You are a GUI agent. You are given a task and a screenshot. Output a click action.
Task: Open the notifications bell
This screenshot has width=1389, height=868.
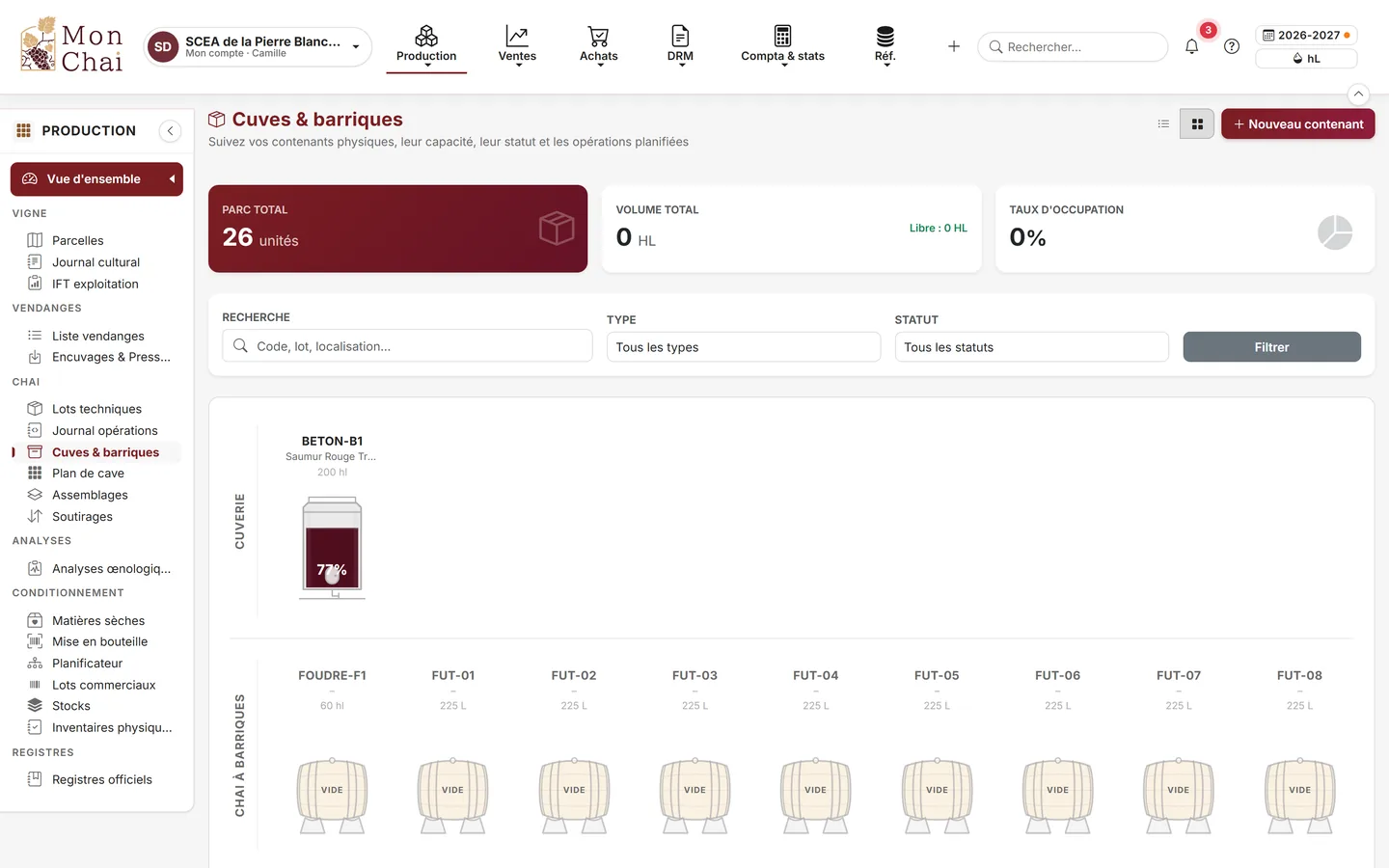[x=1191, y=46]
